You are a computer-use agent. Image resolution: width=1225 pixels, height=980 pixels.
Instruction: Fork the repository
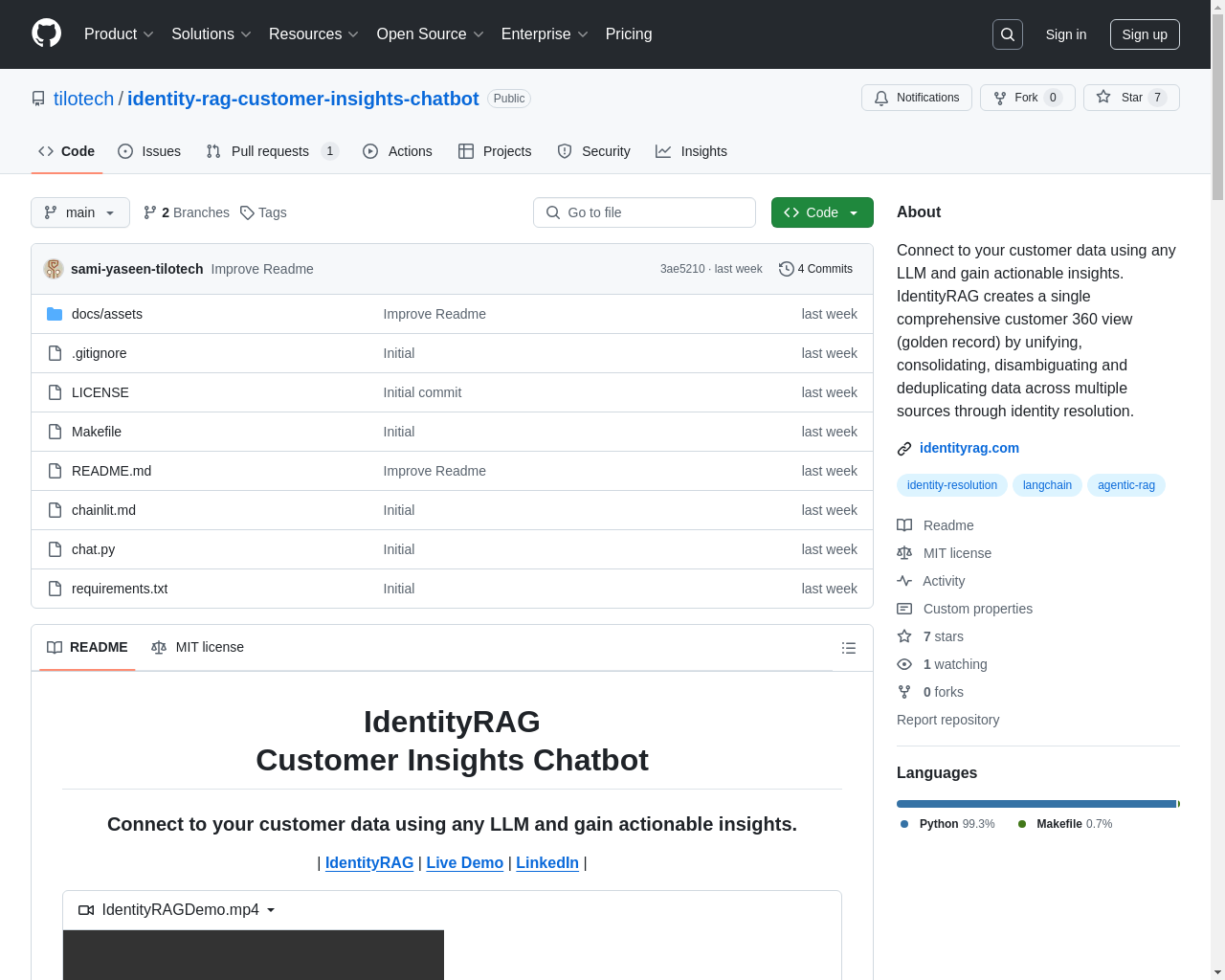click(x=1028, y=98)
